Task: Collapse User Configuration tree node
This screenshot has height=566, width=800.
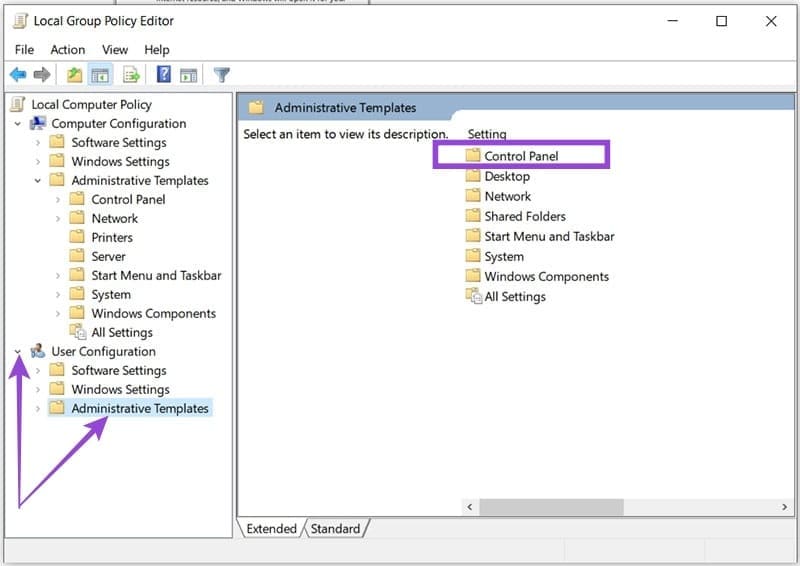Action: (x=18, y=352)
